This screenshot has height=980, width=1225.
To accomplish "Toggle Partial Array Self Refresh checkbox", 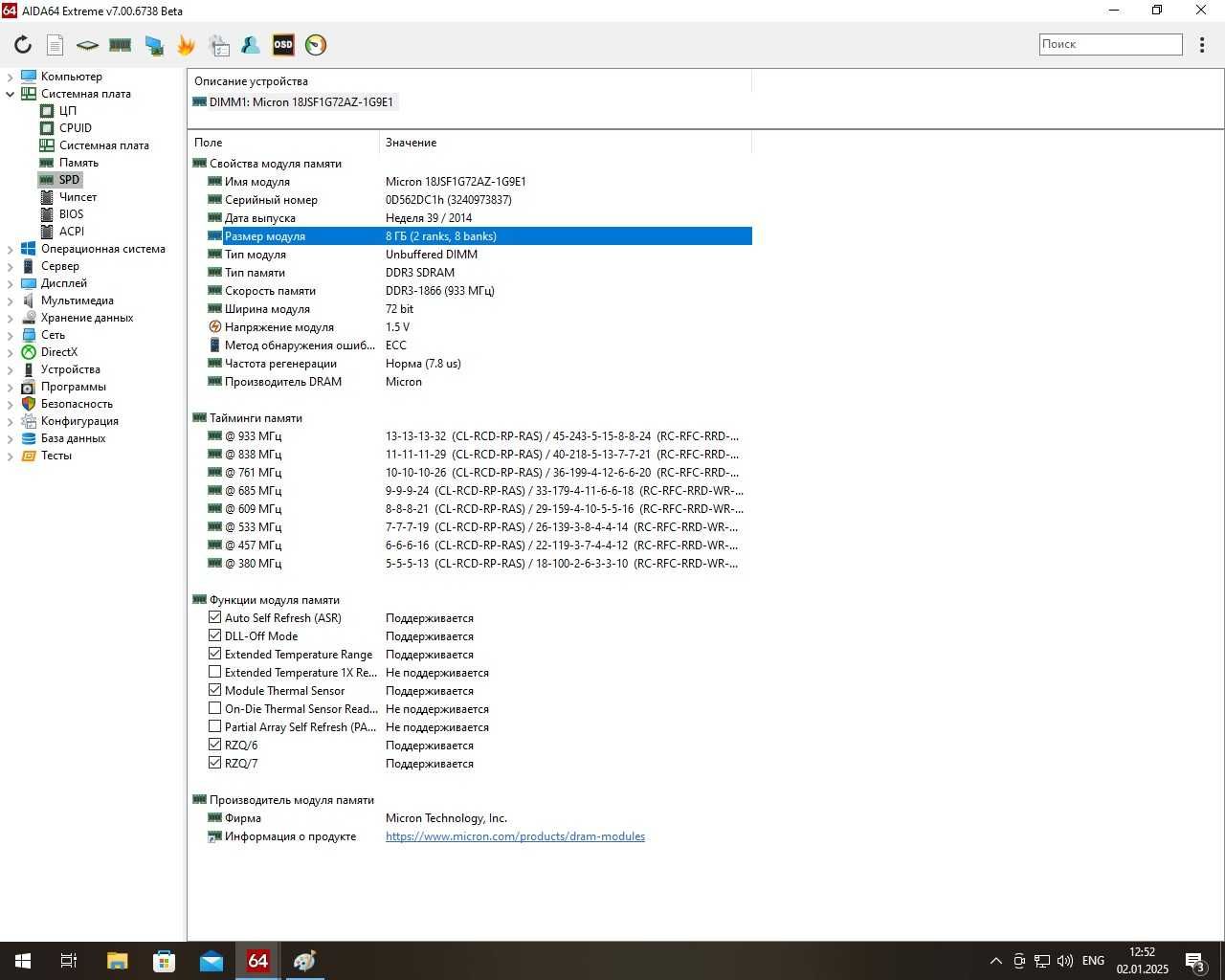I will (214, 726).
